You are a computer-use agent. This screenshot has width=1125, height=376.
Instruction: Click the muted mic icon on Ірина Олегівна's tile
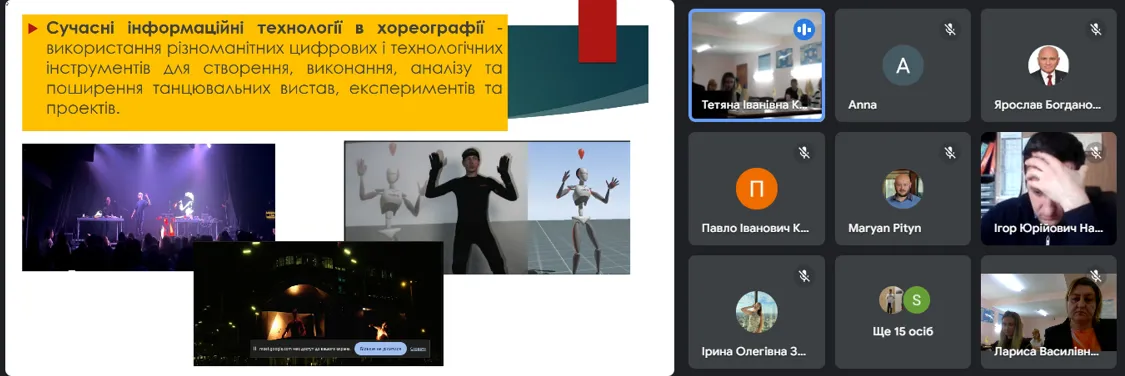tap(804, 276)
